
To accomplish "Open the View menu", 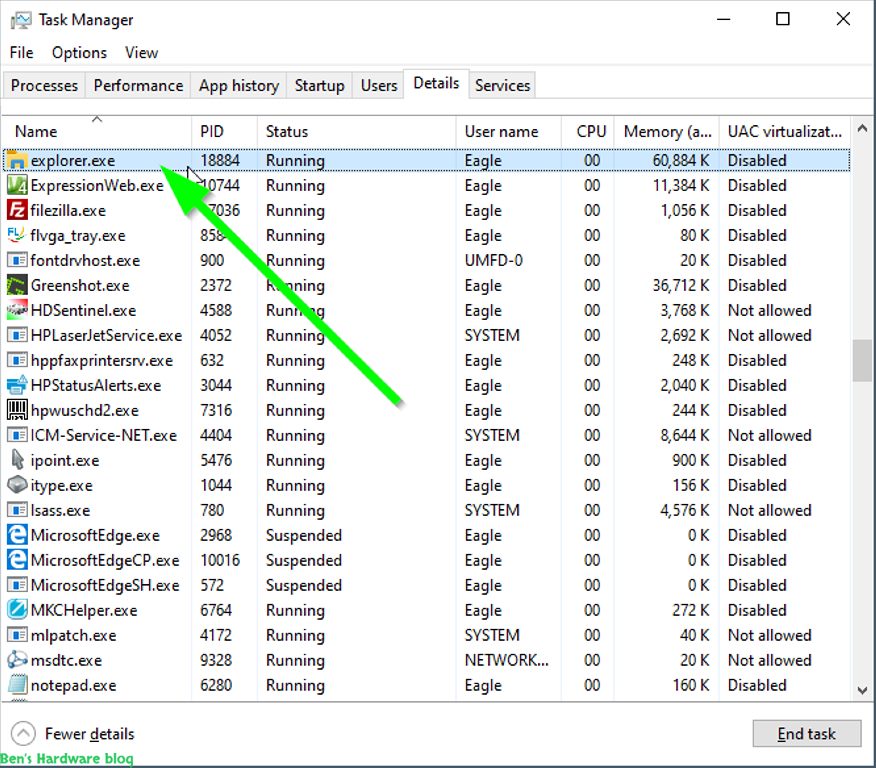I will [141, 53].
